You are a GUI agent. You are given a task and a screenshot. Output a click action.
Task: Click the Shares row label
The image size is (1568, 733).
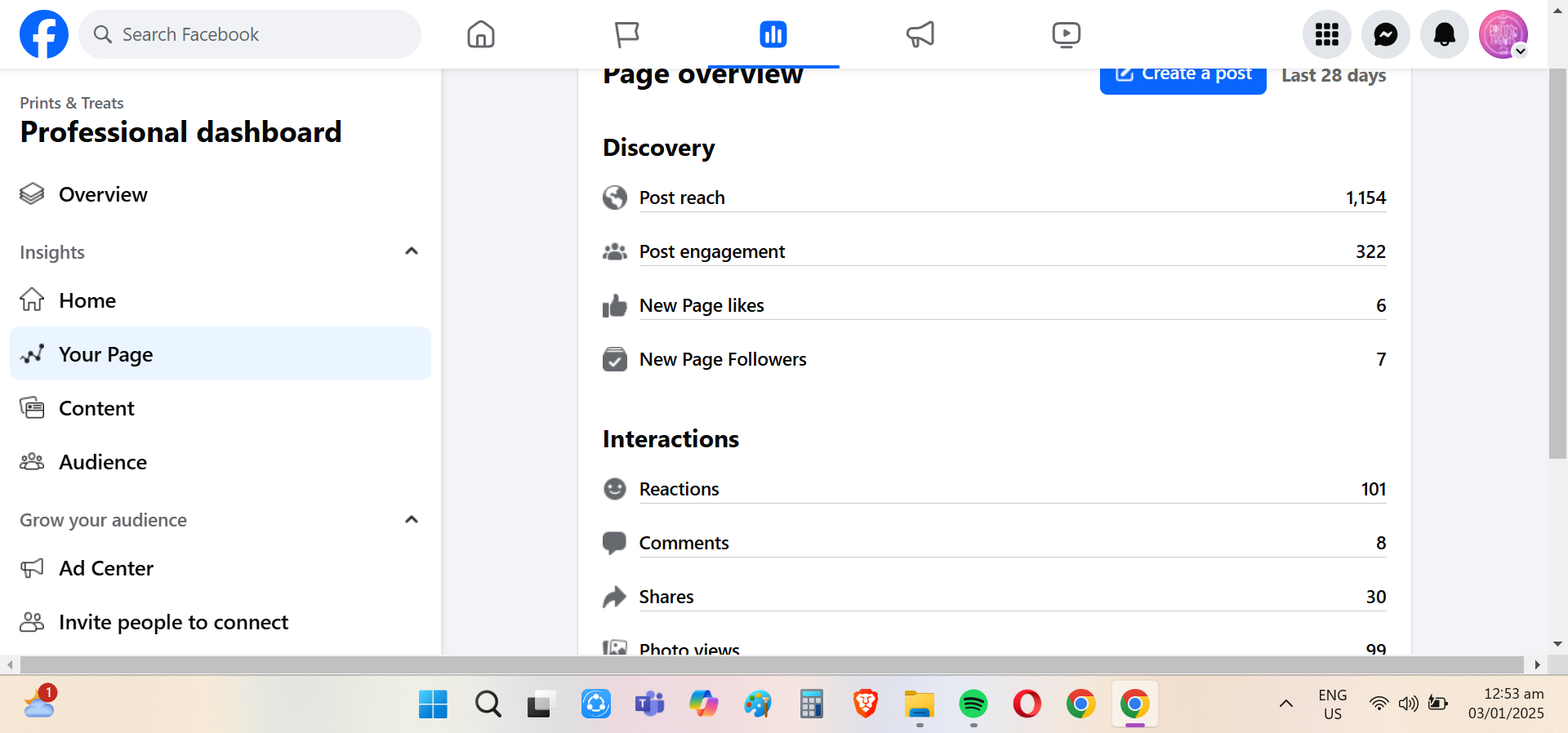pyautogui.click(x=666, y=597)
